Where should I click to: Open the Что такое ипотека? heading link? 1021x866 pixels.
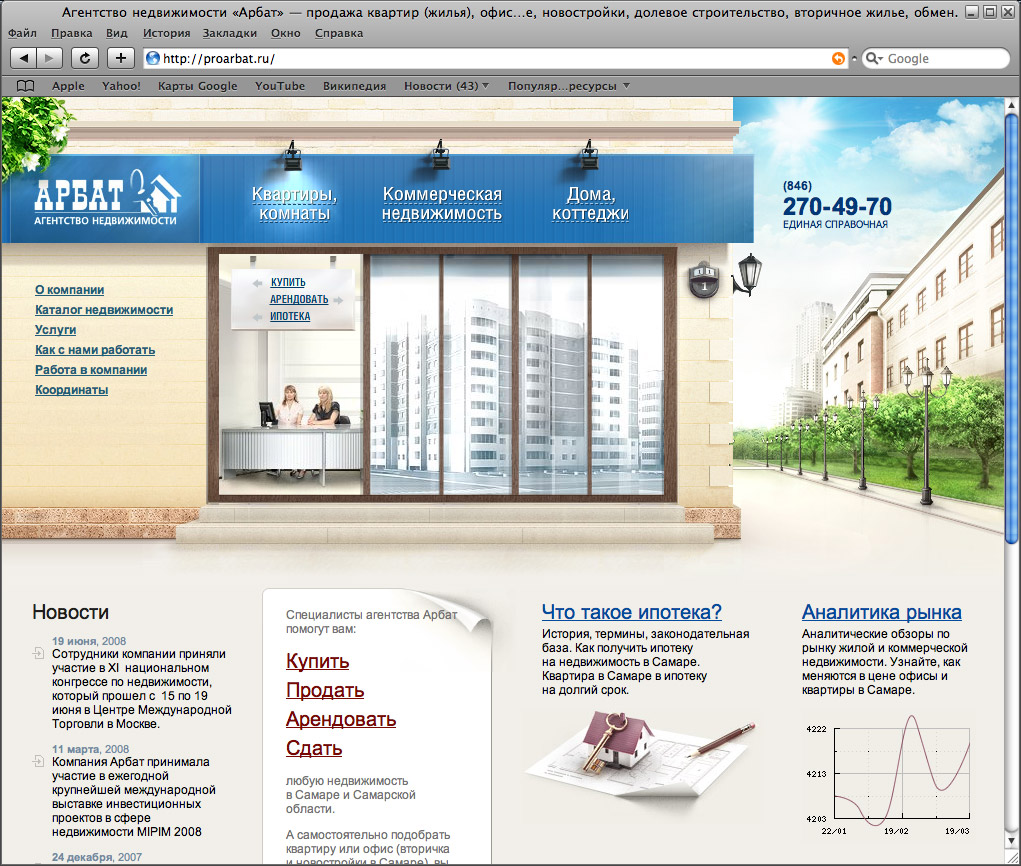click(632, 612)
